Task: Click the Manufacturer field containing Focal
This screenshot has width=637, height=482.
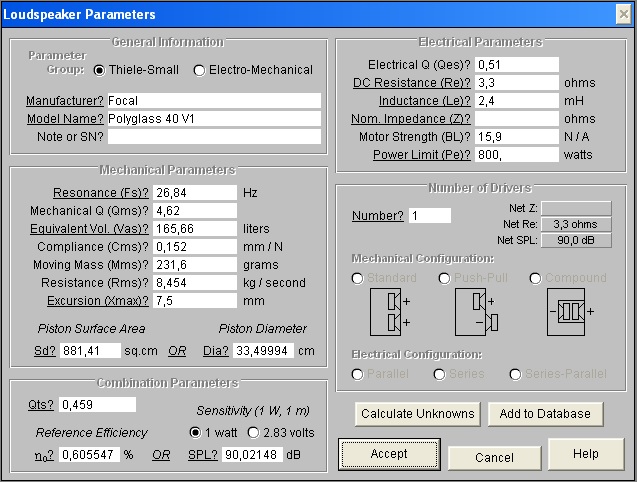Action: (x=215, y=101)
